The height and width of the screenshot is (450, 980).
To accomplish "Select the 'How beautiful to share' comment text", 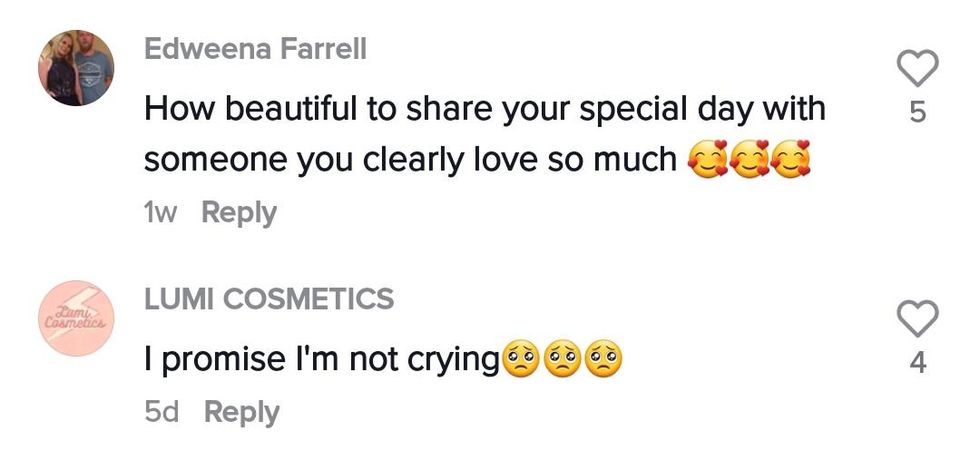I will pos(485,109).
